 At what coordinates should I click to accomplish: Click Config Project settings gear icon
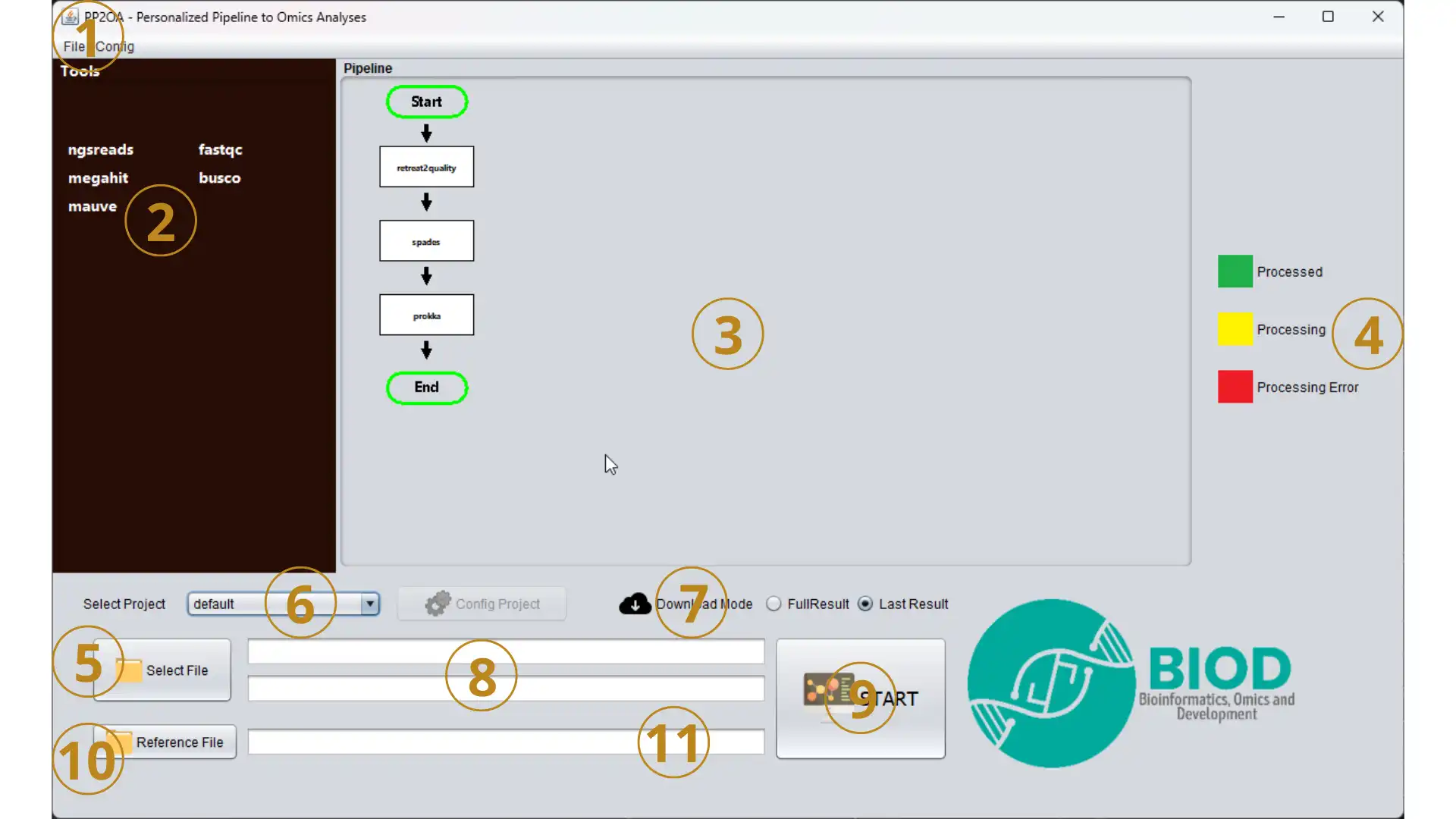click(438, 603)
